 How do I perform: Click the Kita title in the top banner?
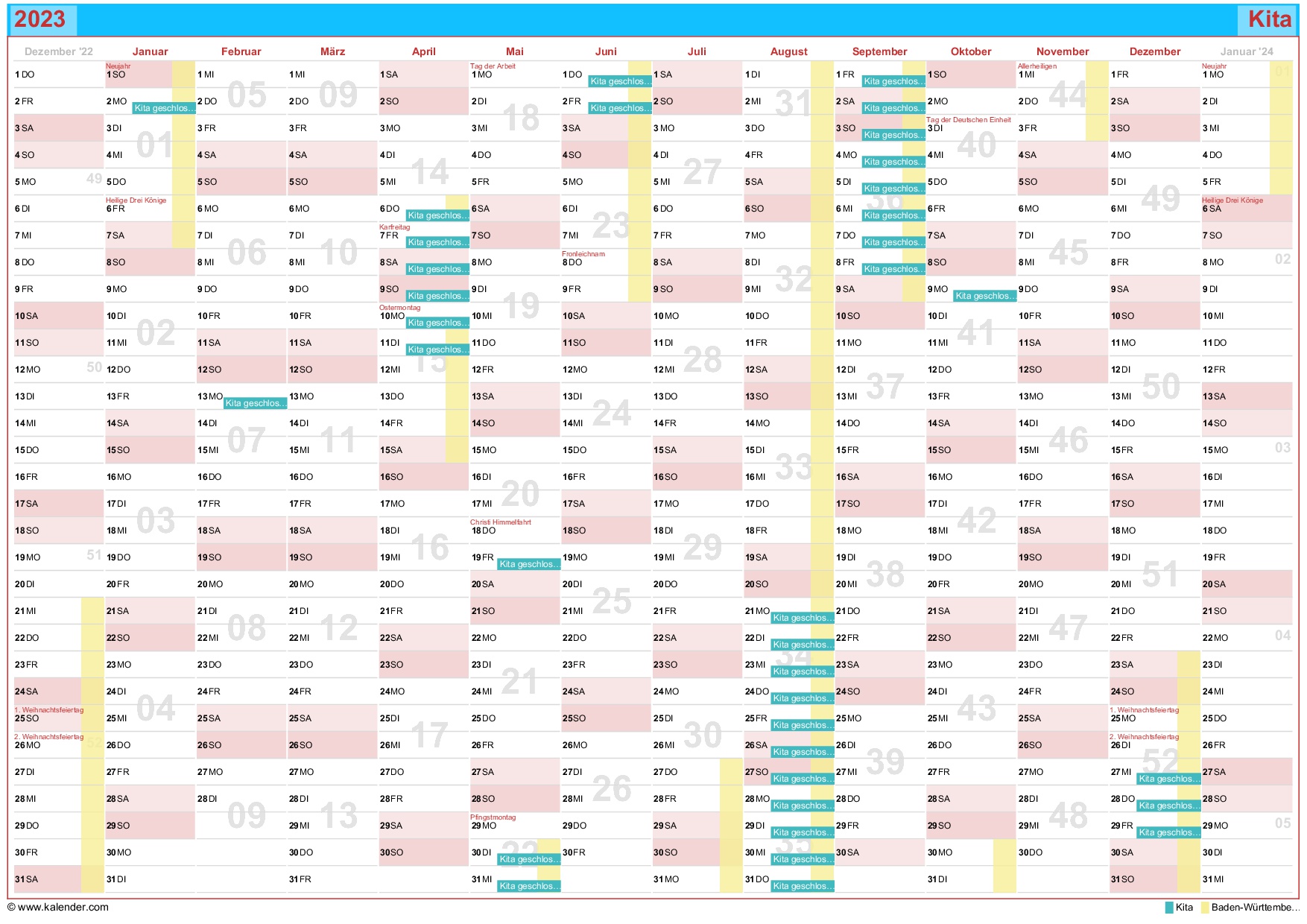coord(1269,19)
